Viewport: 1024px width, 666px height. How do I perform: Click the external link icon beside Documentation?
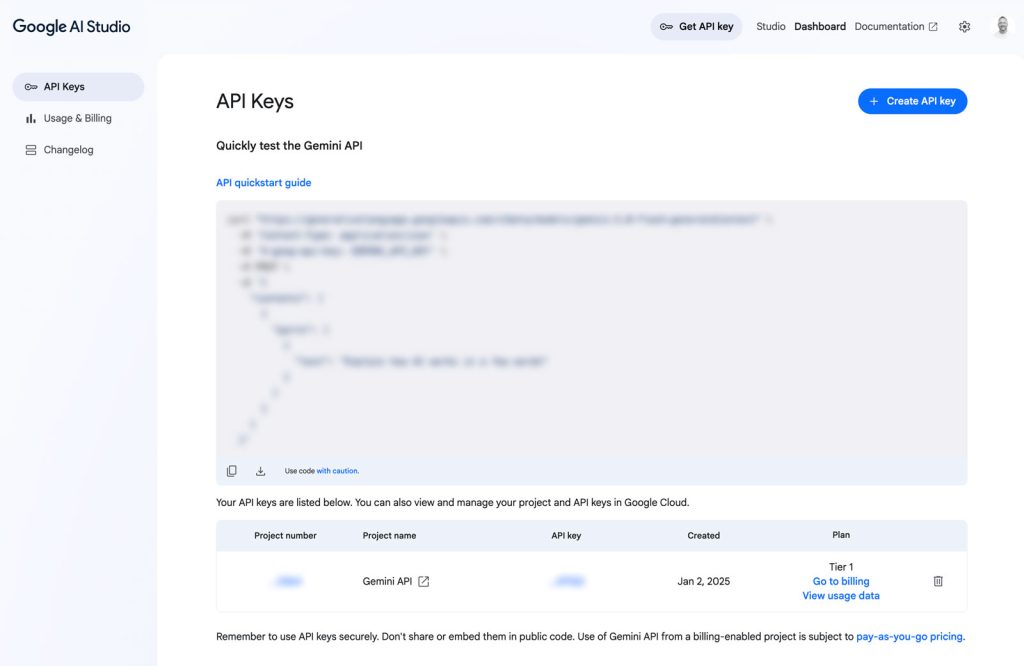point(933,27)
